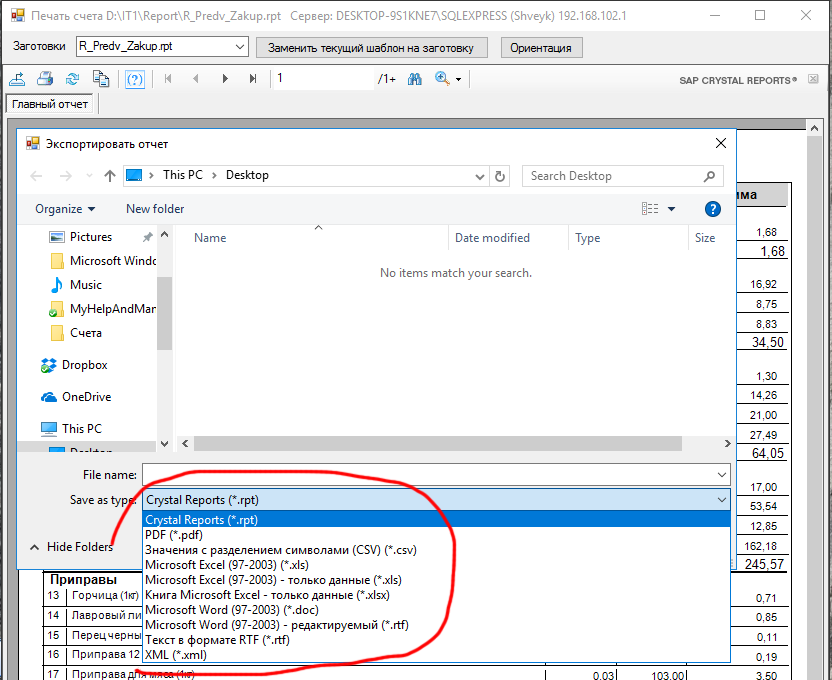
Task: Click the blue Help icon
Action: coord(713,209)
